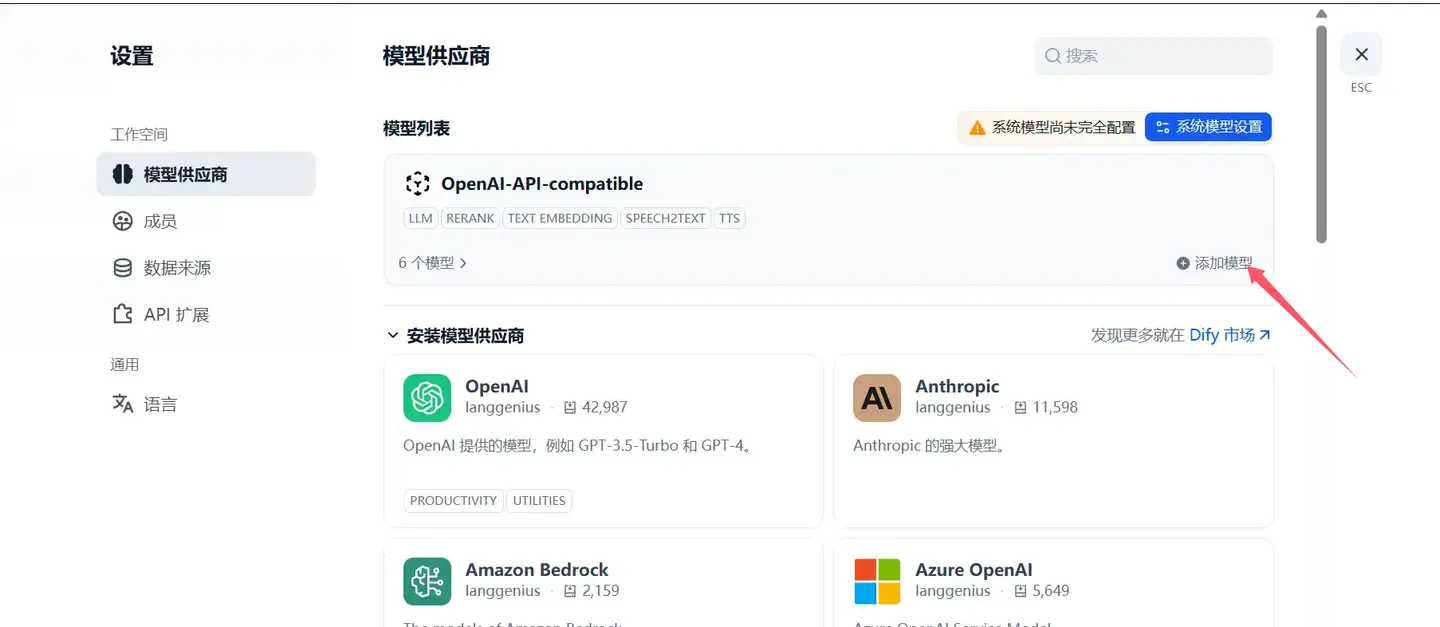Image resolution: width=1440 pixels, height=627 pixels.
Task: Click the vertical scrollbar thumb
Action: pyautogui.click(x=1321, y=134)
